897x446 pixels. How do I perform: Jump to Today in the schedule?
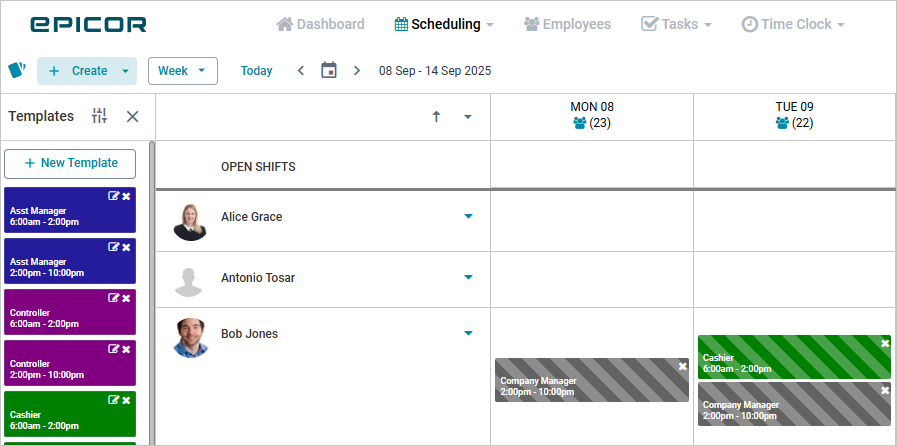point(256,71)
